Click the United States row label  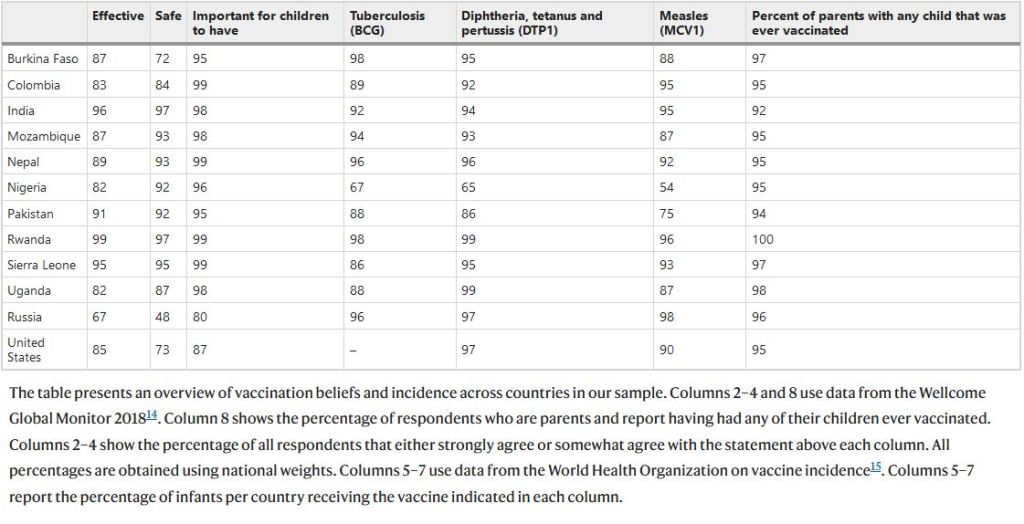click(x=26, y=349)
